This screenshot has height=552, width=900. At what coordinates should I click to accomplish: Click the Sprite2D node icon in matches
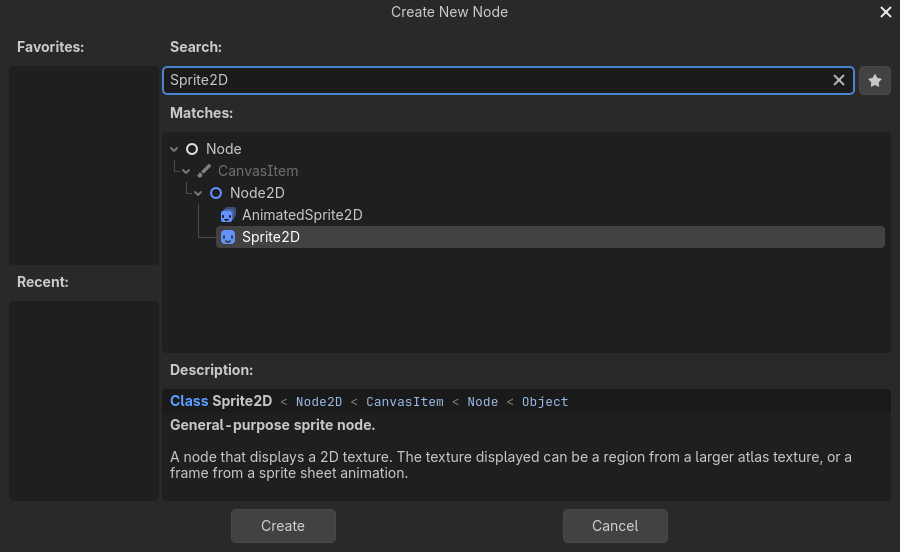click(228, 237)
